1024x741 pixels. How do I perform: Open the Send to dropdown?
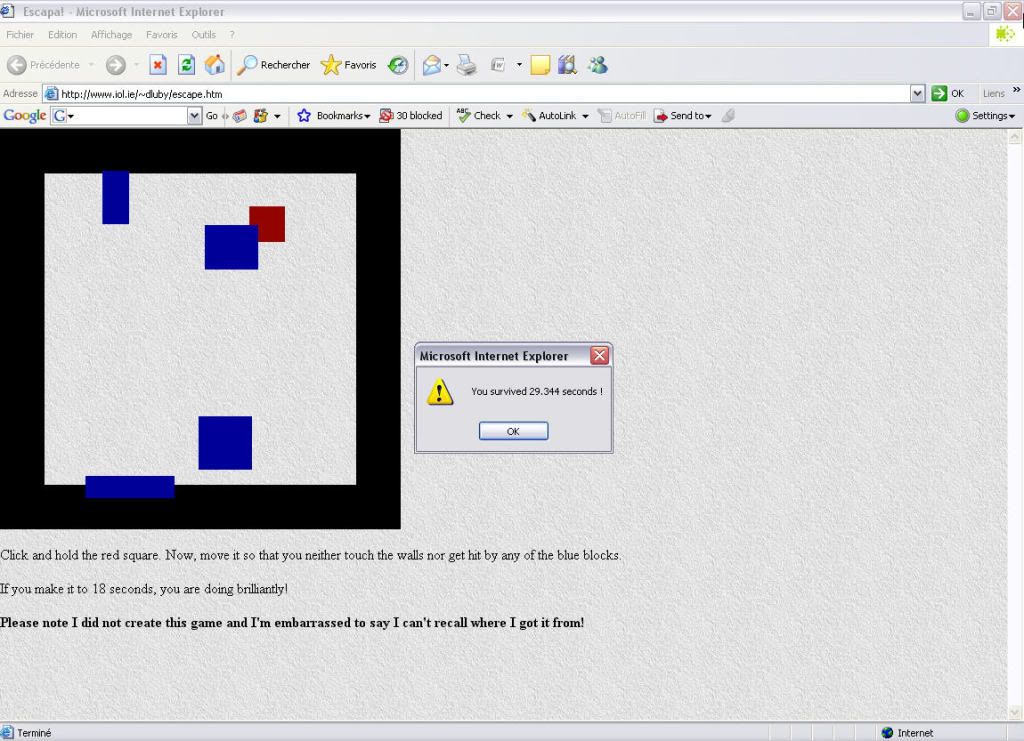pyautogui.click(x=683, y=116)
